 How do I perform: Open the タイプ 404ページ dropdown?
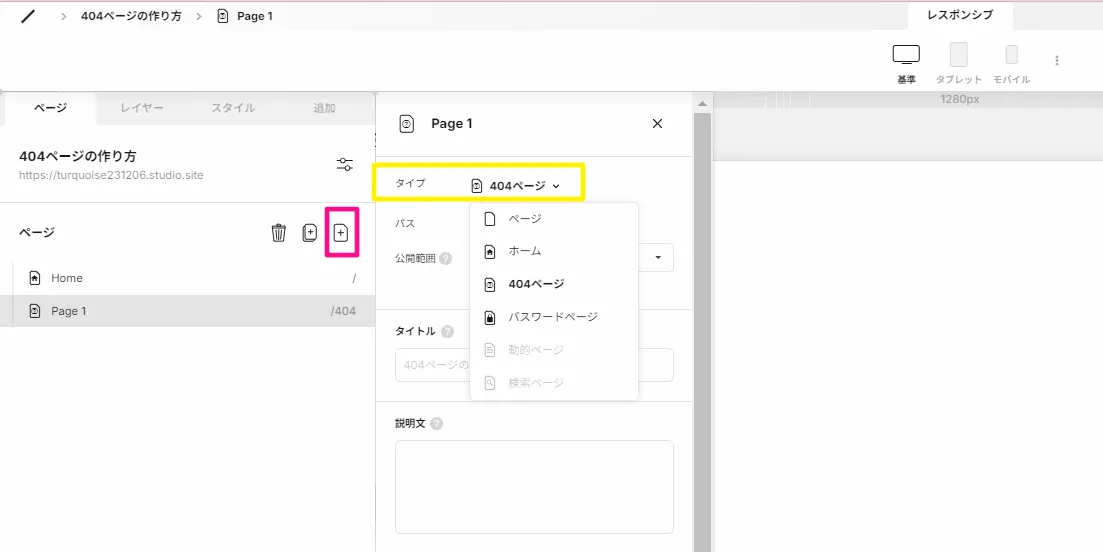click(x=516, y=186)
